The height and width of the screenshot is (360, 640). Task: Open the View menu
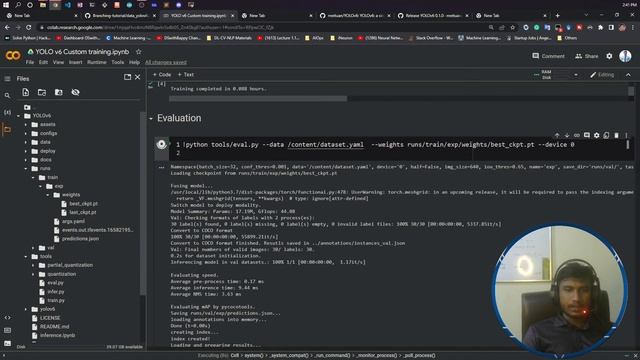[58, 62]
